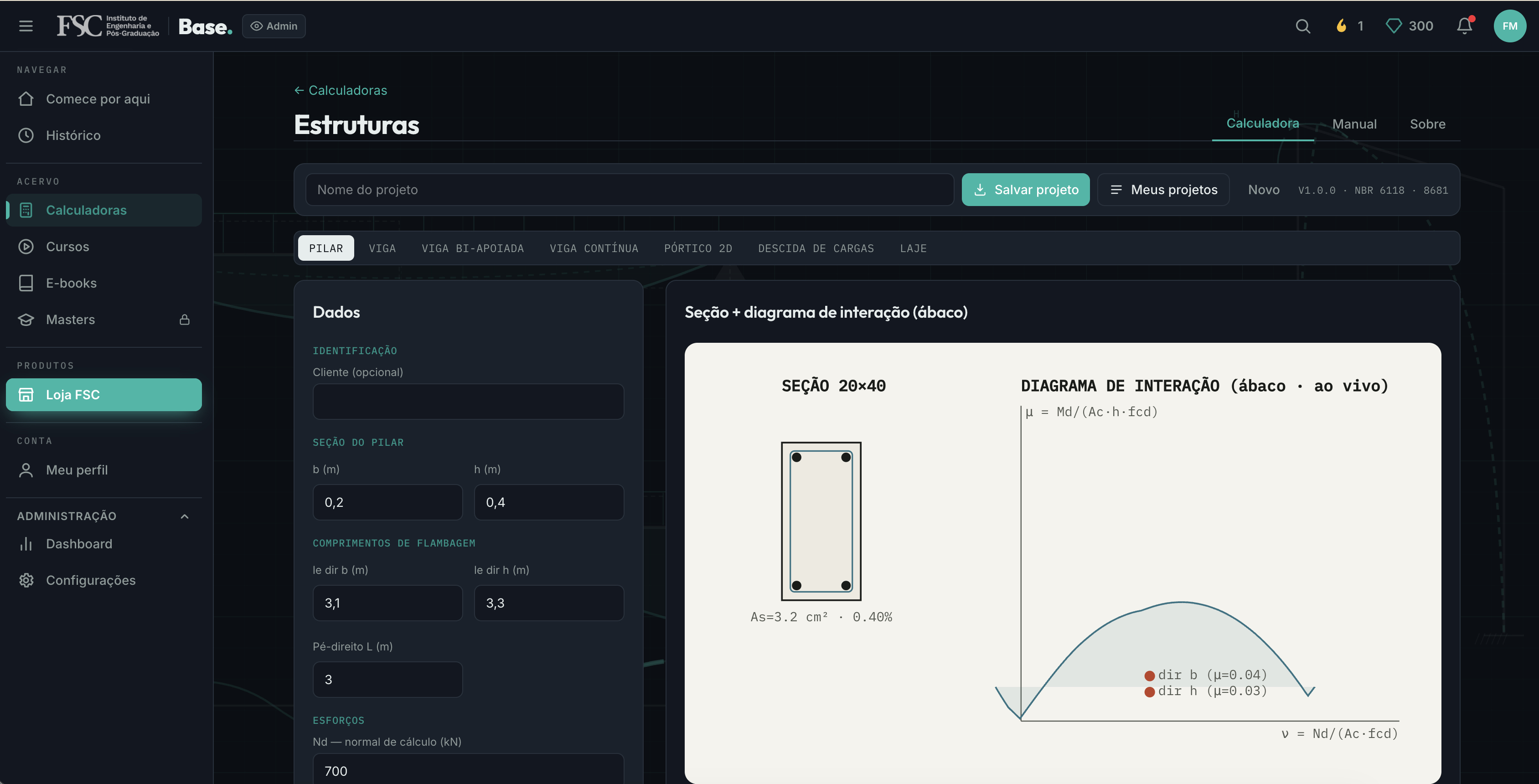This screenshot has height=784, width=1539.
Task: Click the calculator icon beside Calculadoras
Action: (26, 210)
